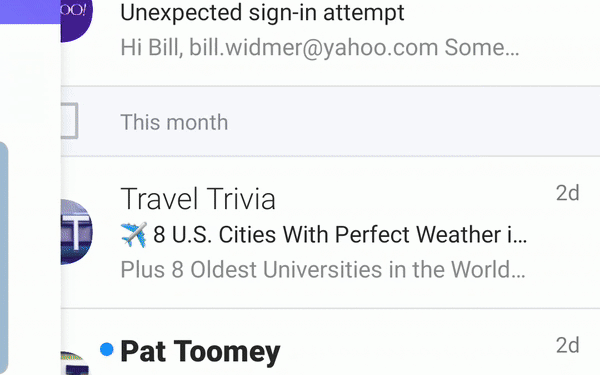Tick the checkbox beside This month
Screen dimensions: 600x375
tap(69, 121)
